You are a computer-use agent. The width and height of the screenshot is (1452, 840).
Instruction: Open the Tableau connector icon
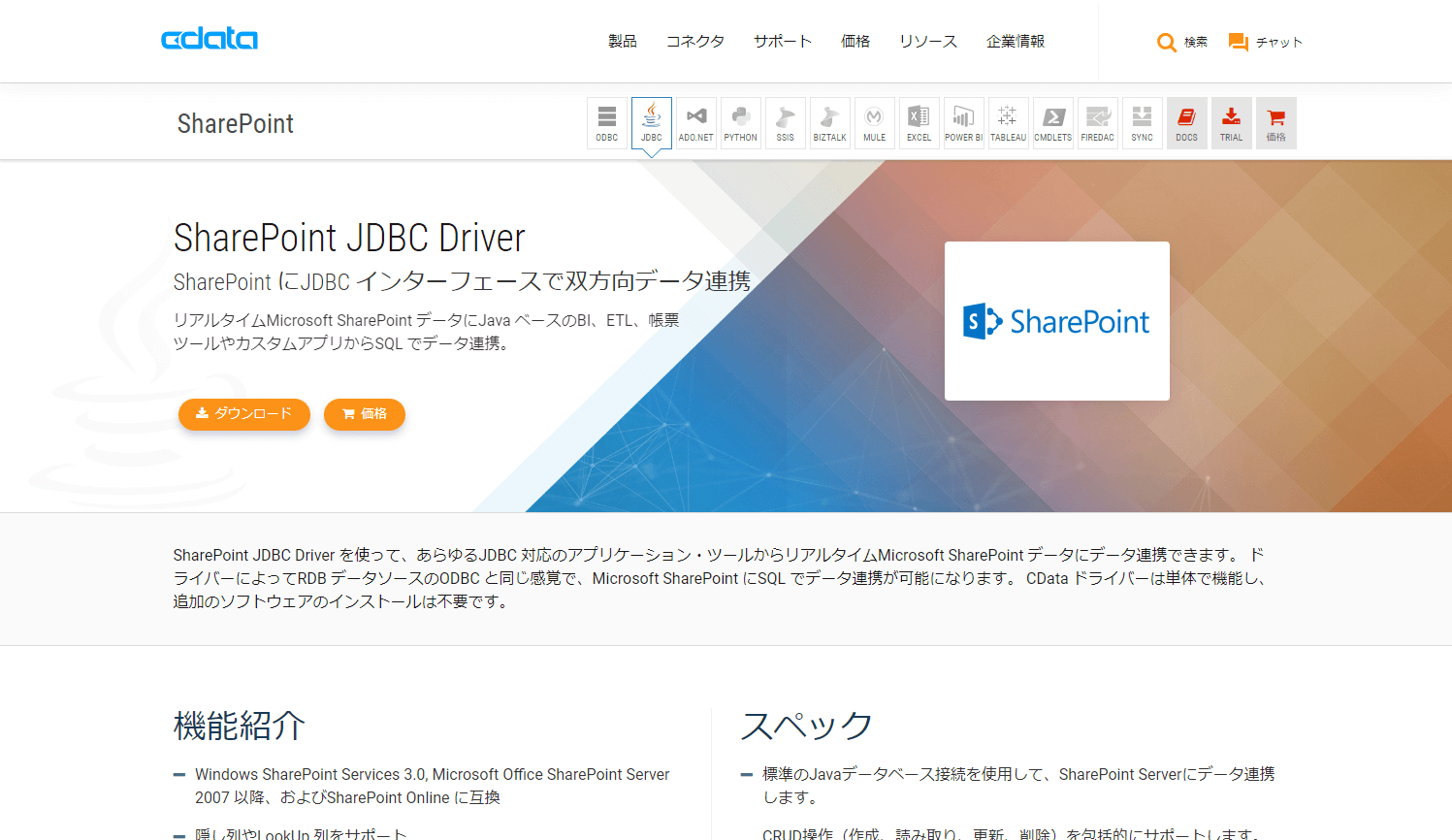(x=1008, y=122)
